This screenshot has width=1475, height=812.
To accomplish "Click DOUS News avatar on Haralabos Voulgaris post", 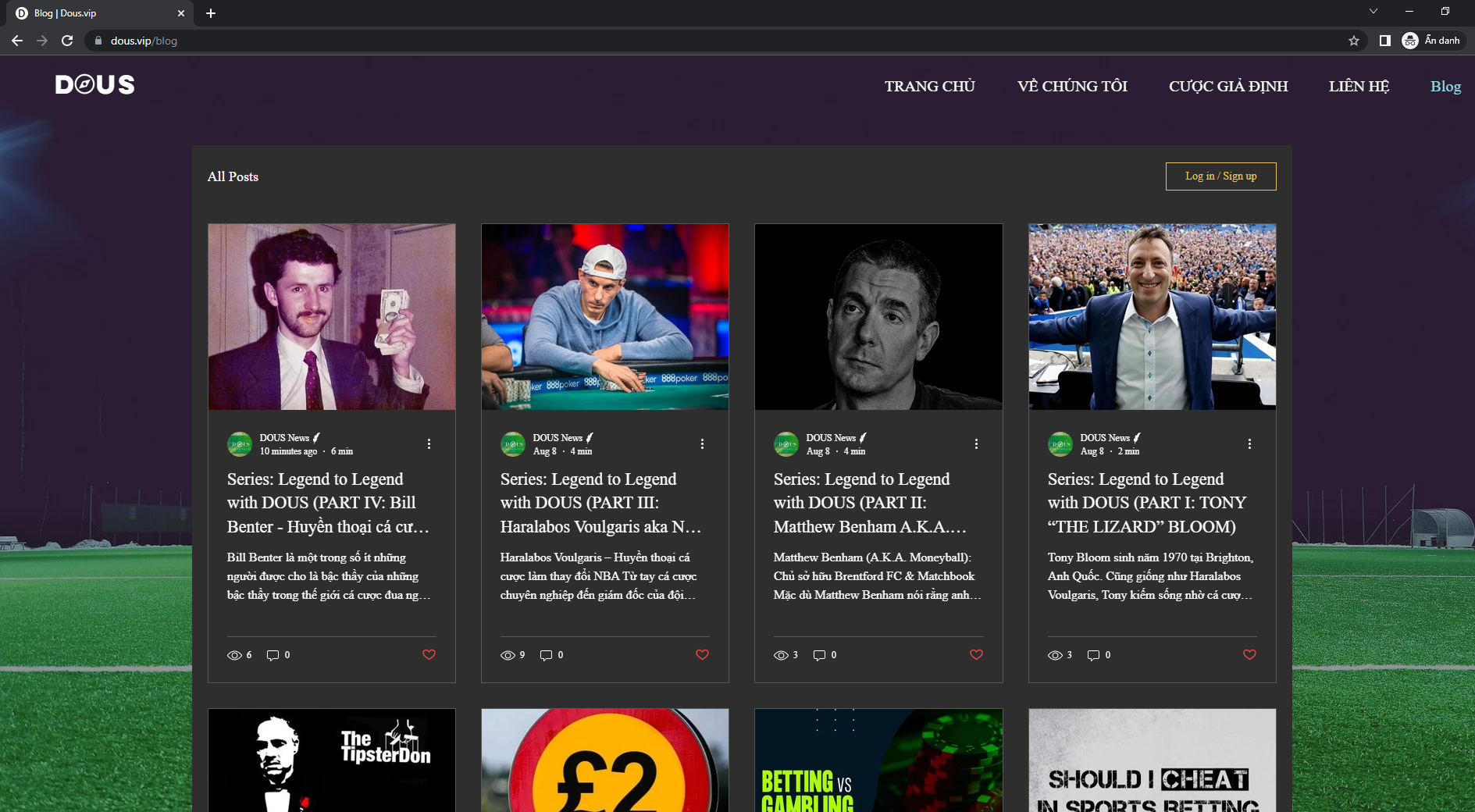I will [x=513, y=444].
